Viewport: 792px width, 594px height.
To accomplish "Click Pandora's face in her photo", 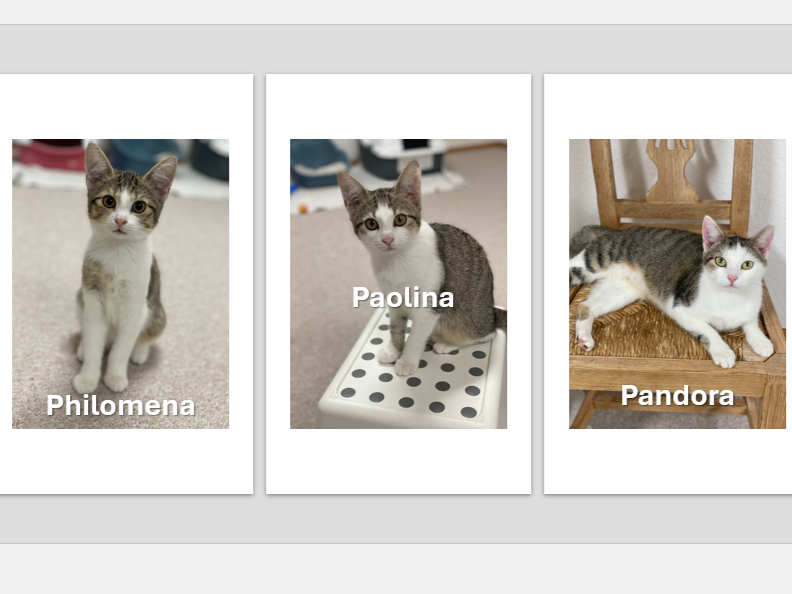I will (x=733, y=268).
